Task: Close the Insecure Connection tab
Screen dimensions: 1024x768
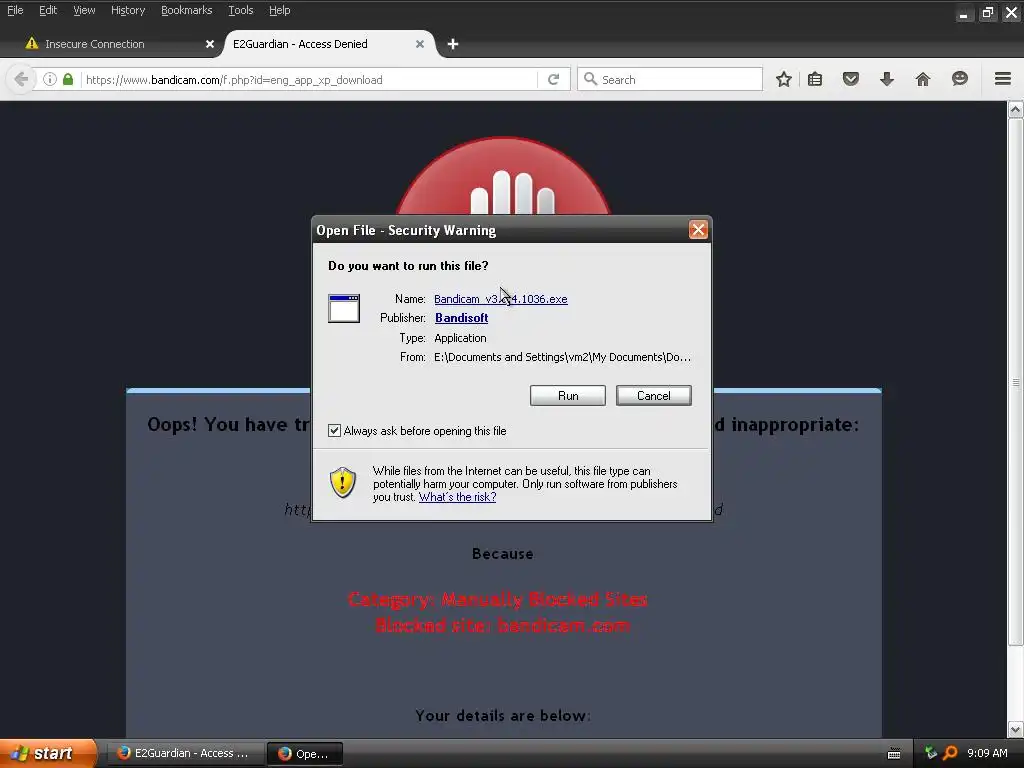Action: click(x=210, y=44)
